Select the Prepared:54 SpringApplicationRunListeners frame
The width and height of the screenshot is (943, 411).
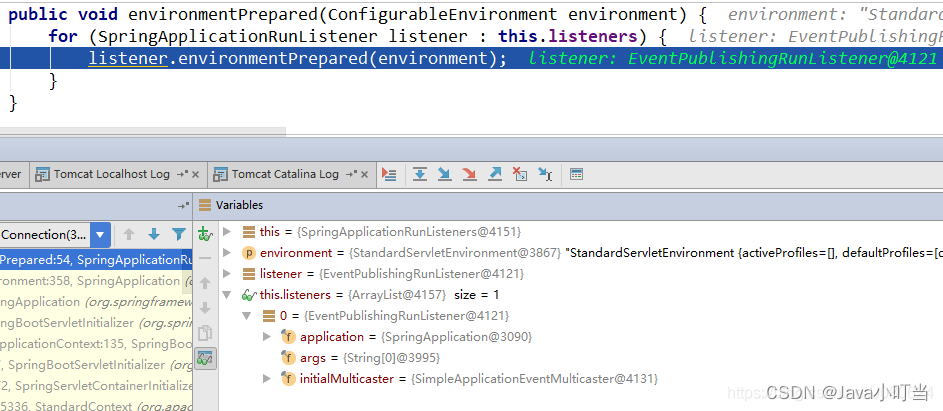(96, 260)
